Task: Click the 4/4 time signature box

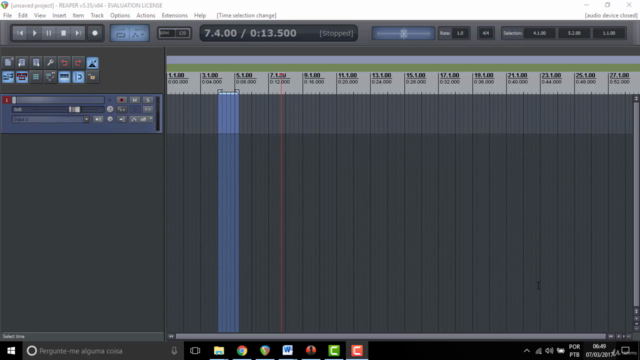Action: pyautogui.click(x=486, y=33)
